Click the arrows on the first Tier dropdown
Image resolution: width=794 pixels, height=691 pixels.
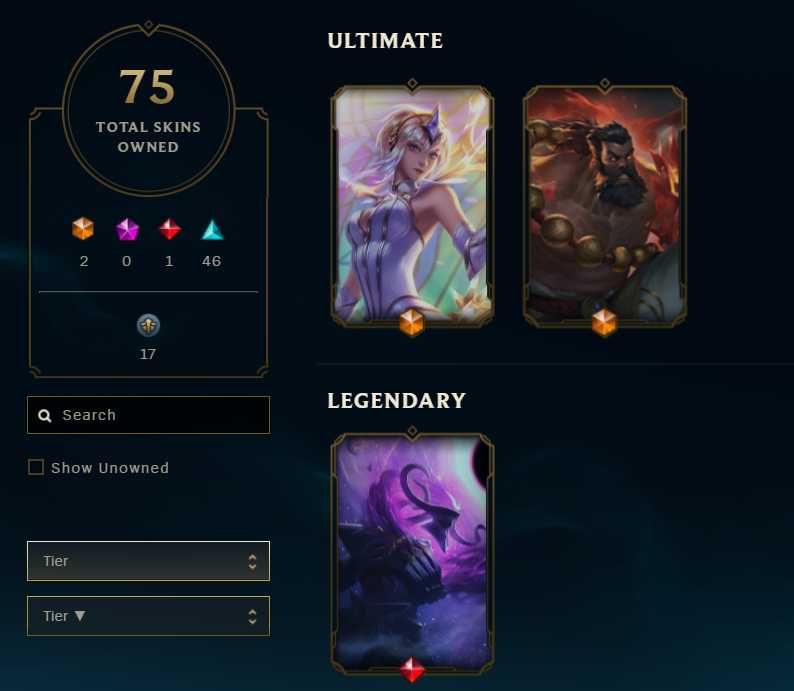(252, 561)
